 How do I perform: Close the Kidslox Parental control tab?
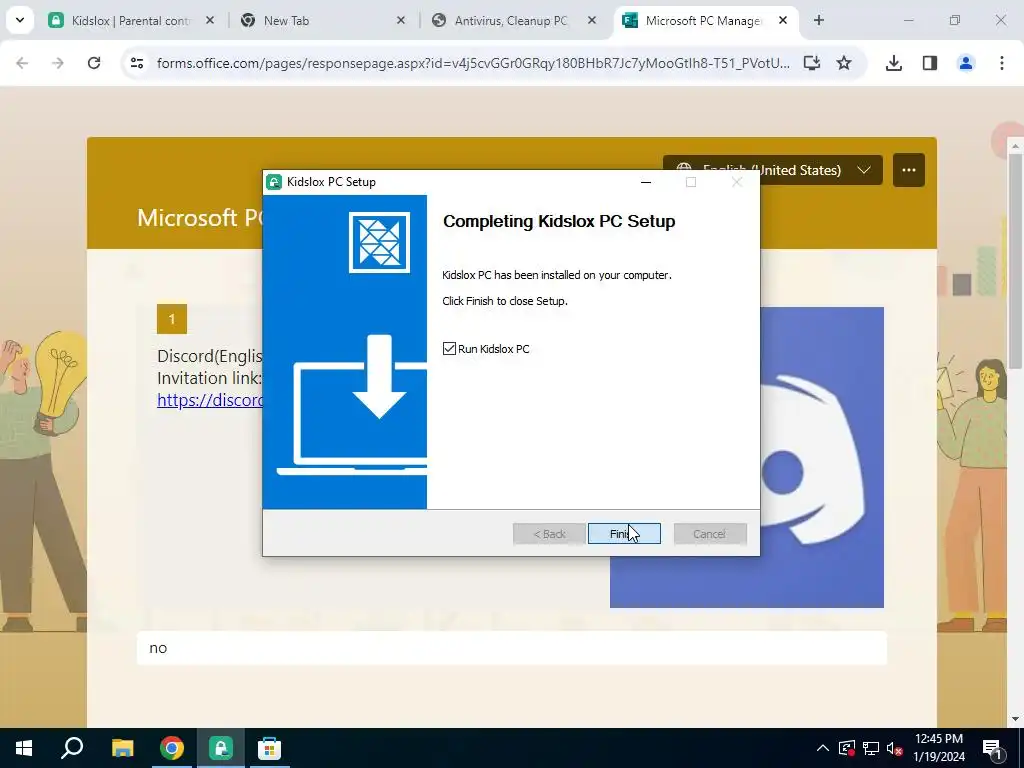210,21
